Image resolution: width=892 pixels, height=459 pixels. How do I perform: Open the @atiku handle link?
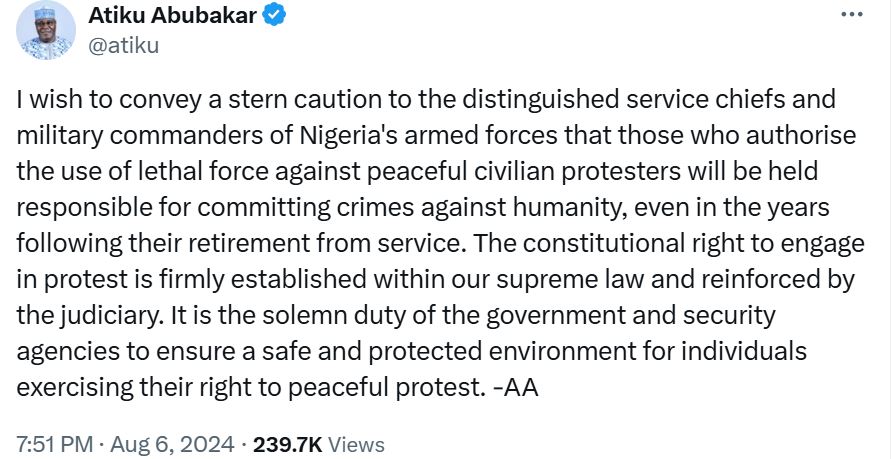point(124,45)
